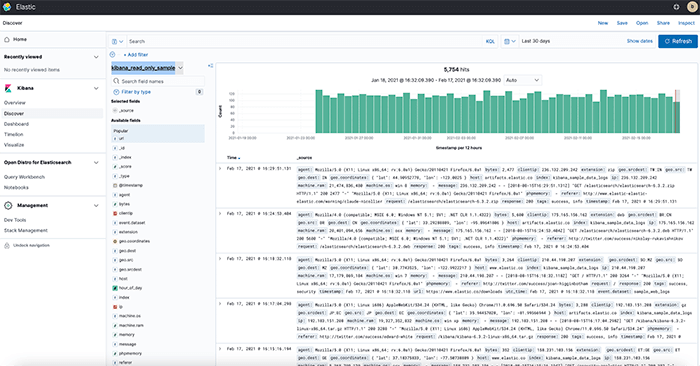The width and height of the screenshot is (700, 366).
Task: Click Share in the top menu
Action: [663, 23]
